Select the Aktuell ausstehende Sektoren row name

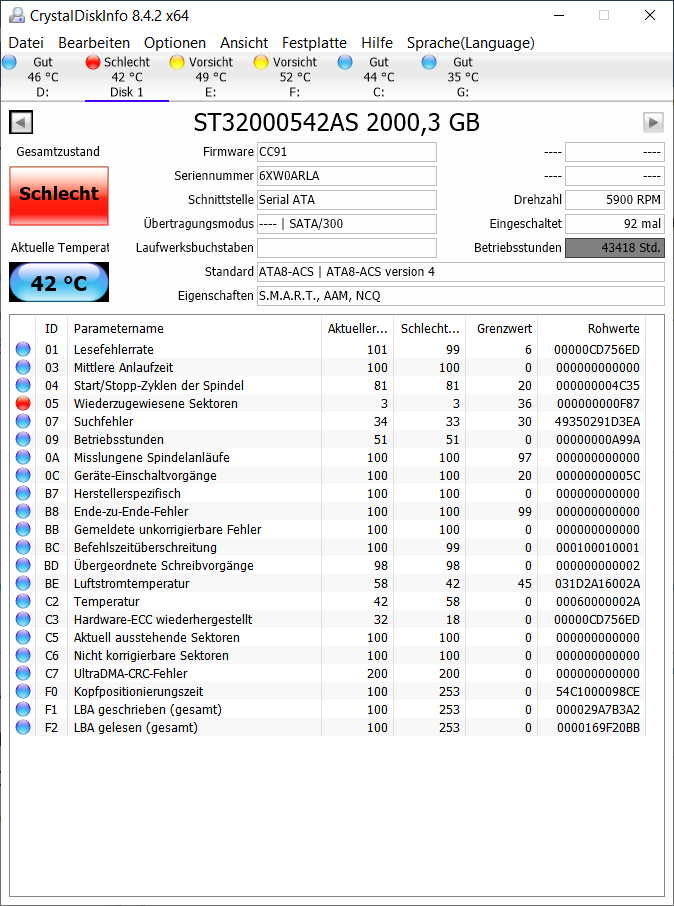point(157,637)
